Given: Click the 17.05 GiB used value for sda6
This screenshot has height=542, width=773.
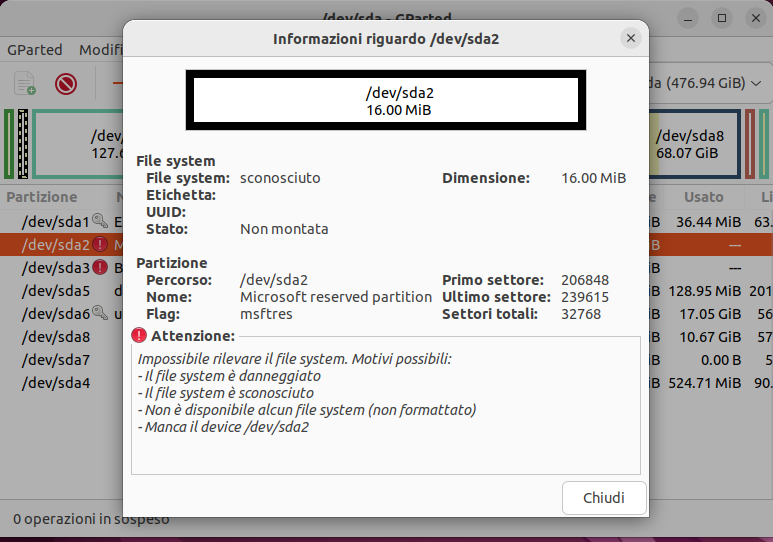Looking at the screenshot, I should [710, 314].
